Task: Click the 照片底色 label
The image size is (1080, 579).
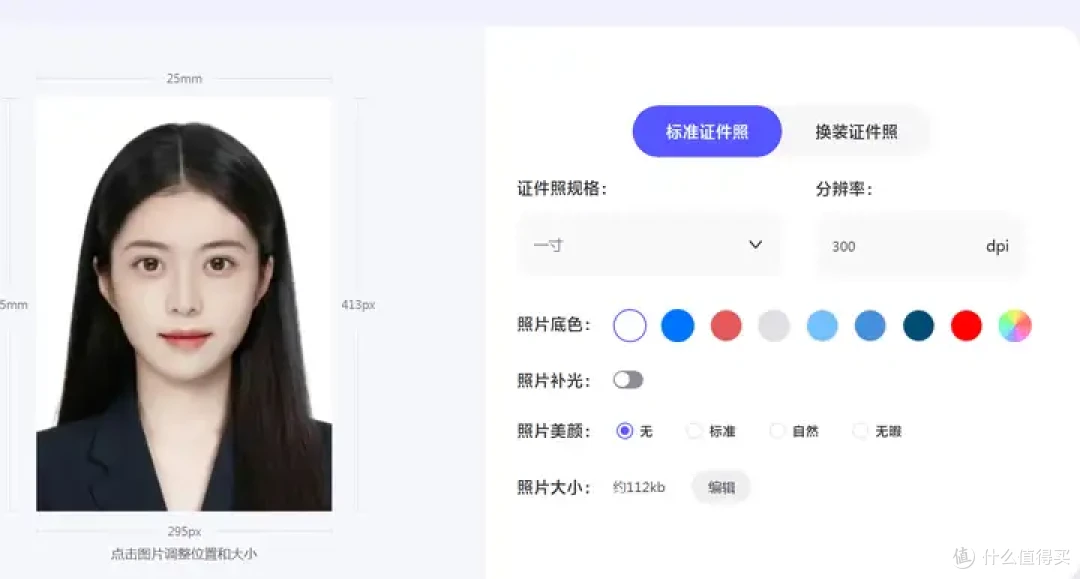Action: (554, 325)
